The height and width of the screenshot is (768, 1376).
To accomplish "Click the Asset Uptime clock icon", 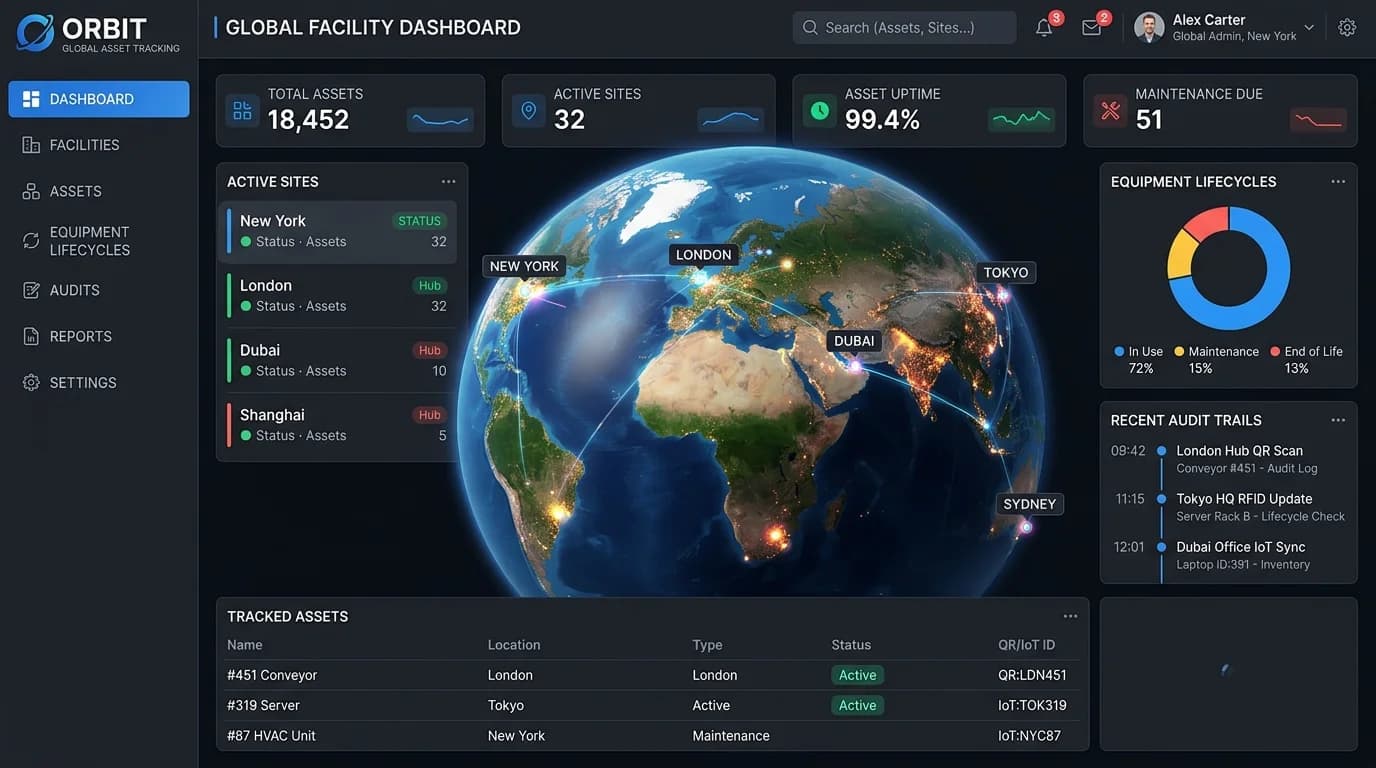I will [x=820, y=110].
